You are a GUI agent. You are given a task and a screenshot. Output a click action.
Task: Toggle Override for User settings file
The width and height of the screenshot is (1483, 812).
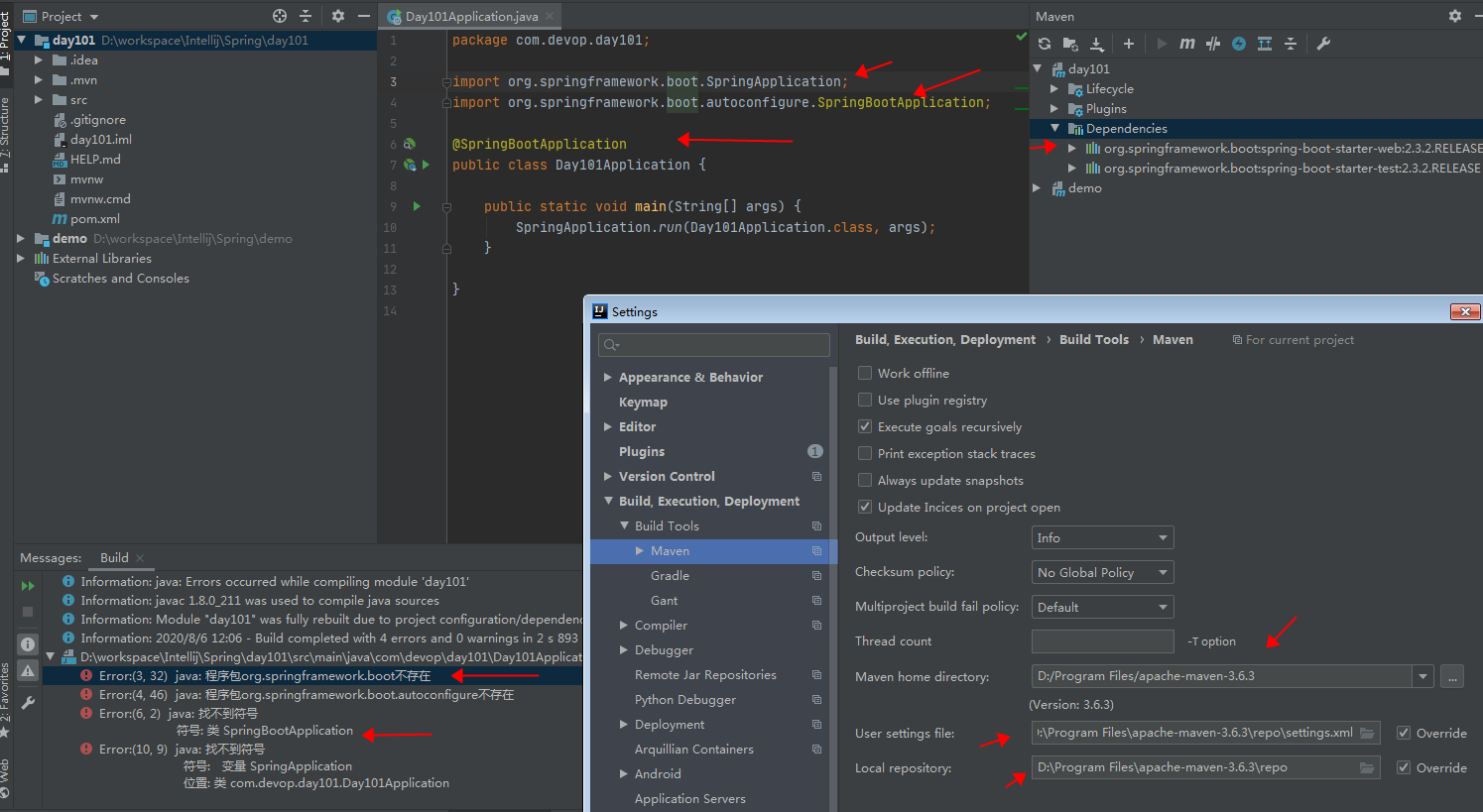tap(1404, 733)
